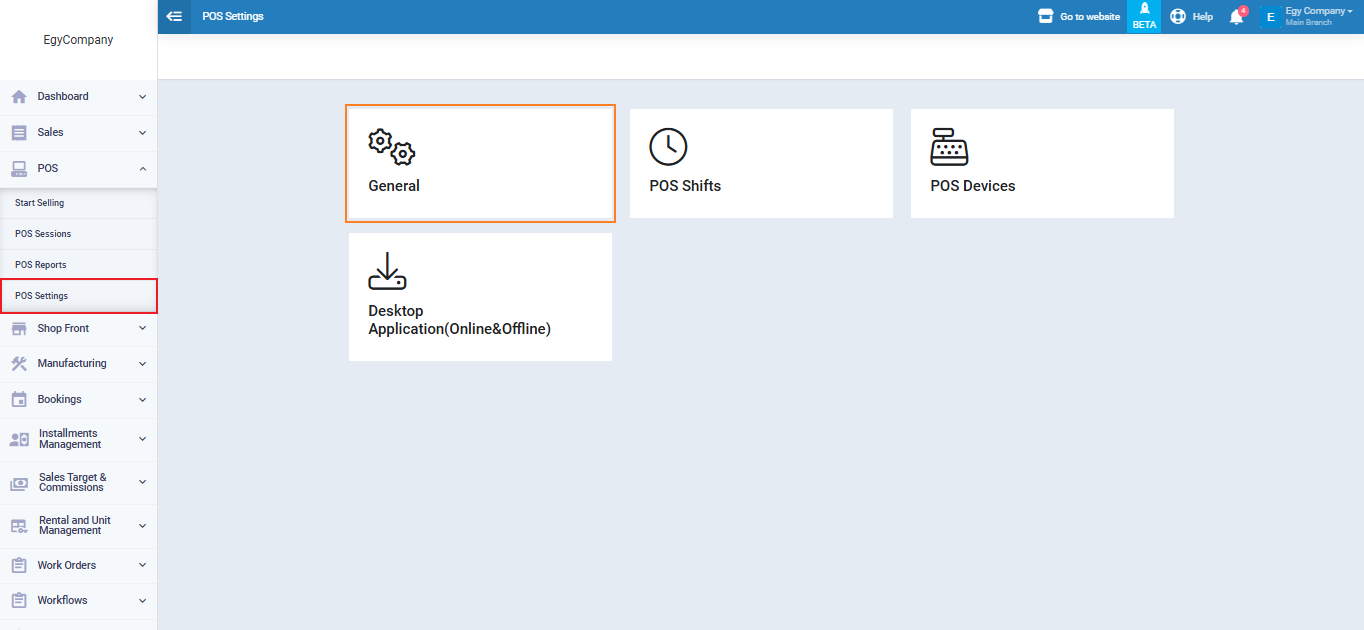This screenshot has height=630, width=1364.
Task: Click the BETA rocket icon
Action: coord(1144,9)
